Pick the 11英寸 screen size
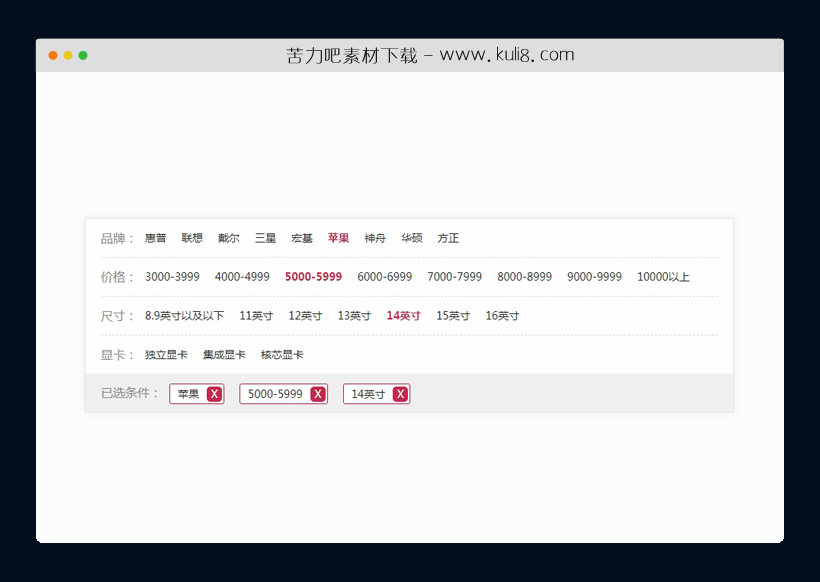This screenshot has width=820, height=582. point(256,315)
